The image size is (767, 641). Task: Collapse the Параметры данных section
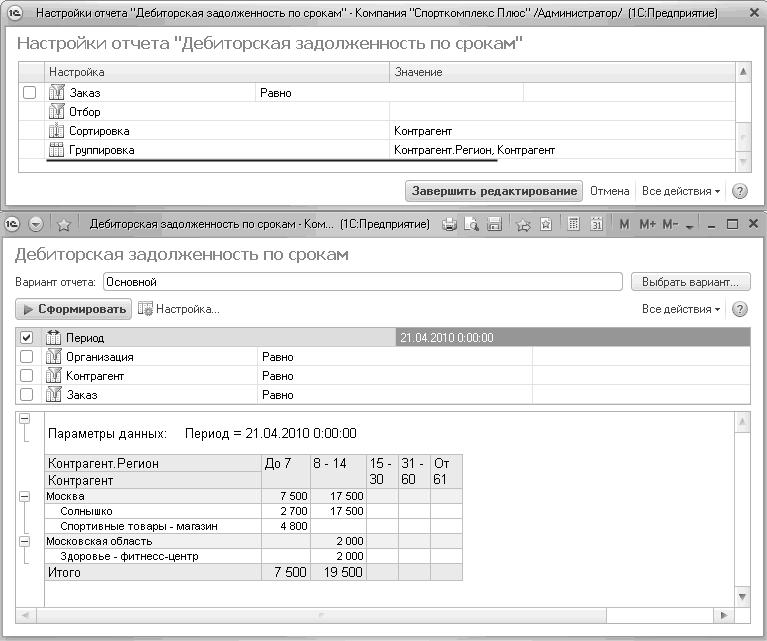pyautogui.click(x=24, y=418)
